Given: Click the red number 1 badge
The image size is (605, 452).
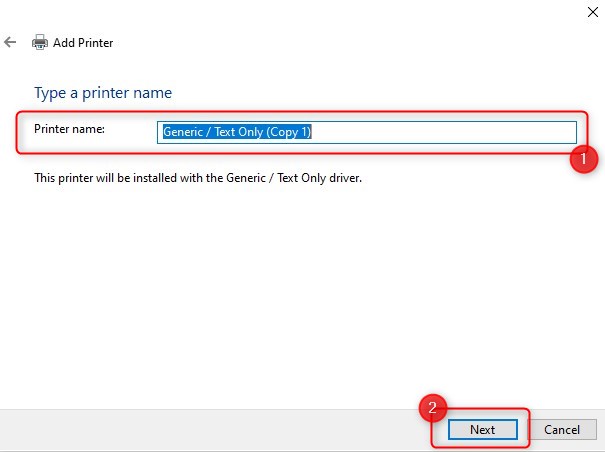Looking at the screenshot, I should point(583,159).
